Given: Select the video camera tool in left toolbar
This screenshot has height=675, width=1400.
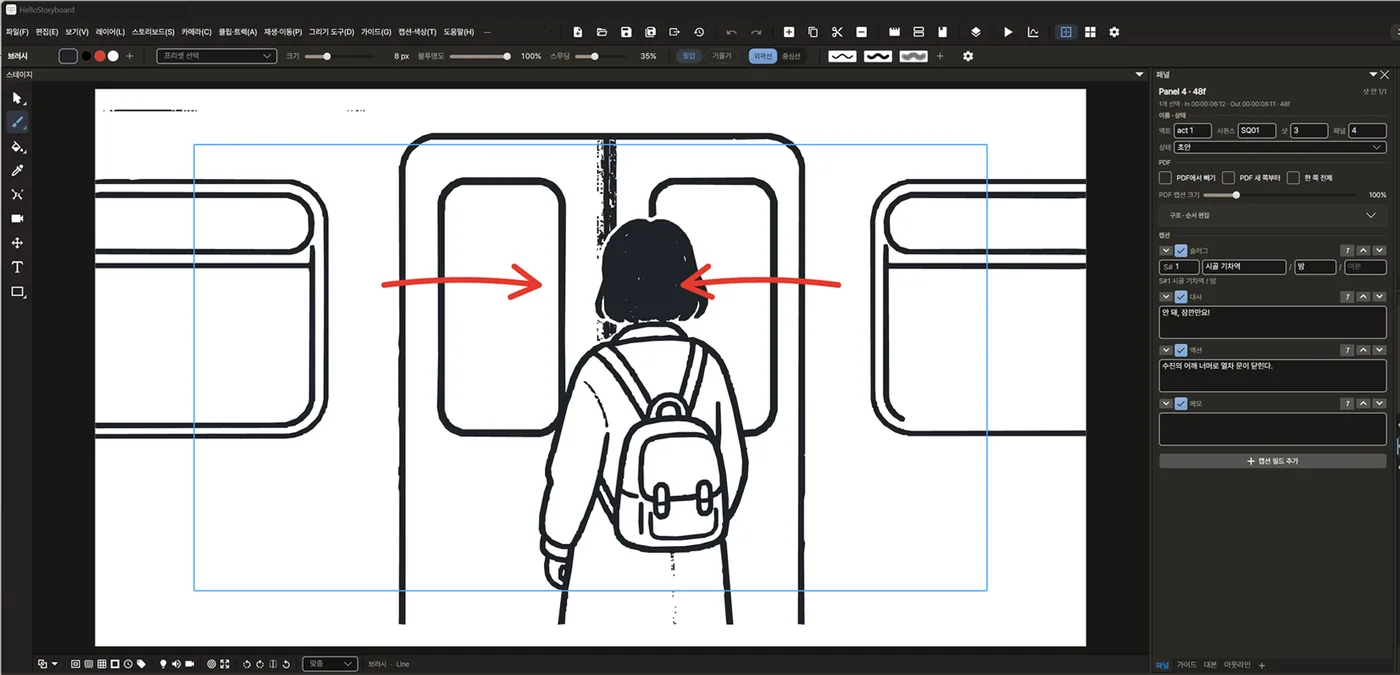Looking at the screenshot, I should coord(17,218).
